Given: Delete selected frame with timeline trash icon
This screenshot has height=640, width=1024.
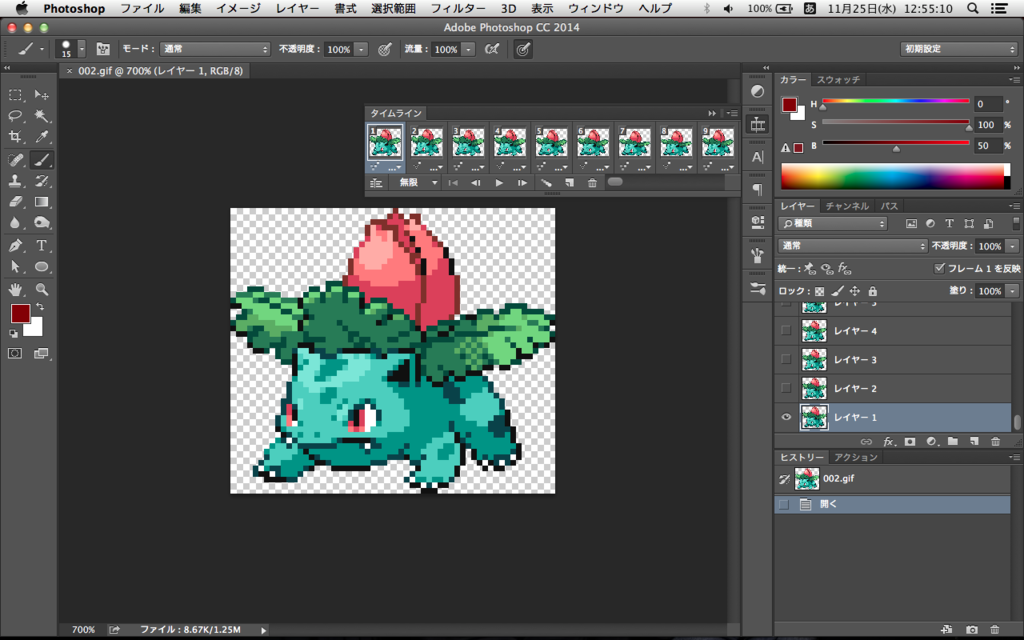Looking at the screenshot, I should click(x=592, y=183).
